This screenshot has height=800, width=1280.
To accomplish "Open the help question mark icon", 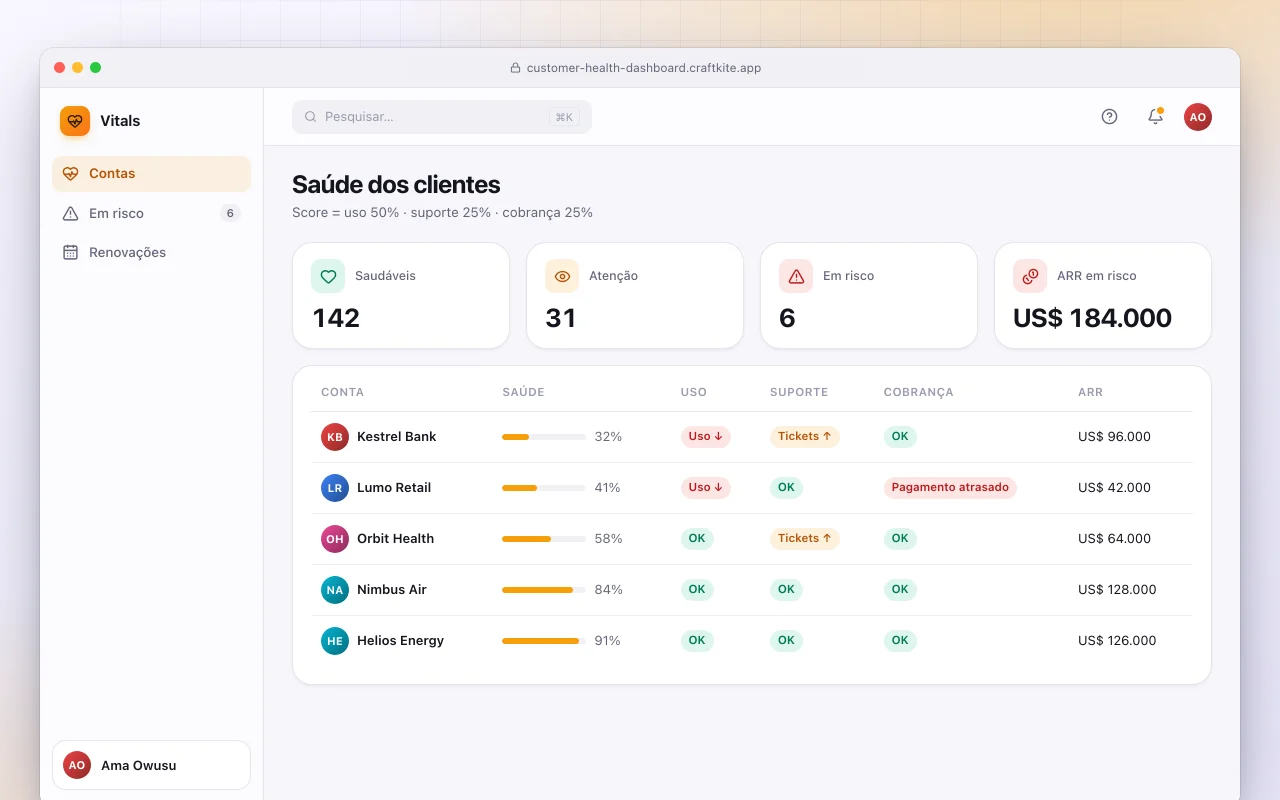I will point(1109,117).
